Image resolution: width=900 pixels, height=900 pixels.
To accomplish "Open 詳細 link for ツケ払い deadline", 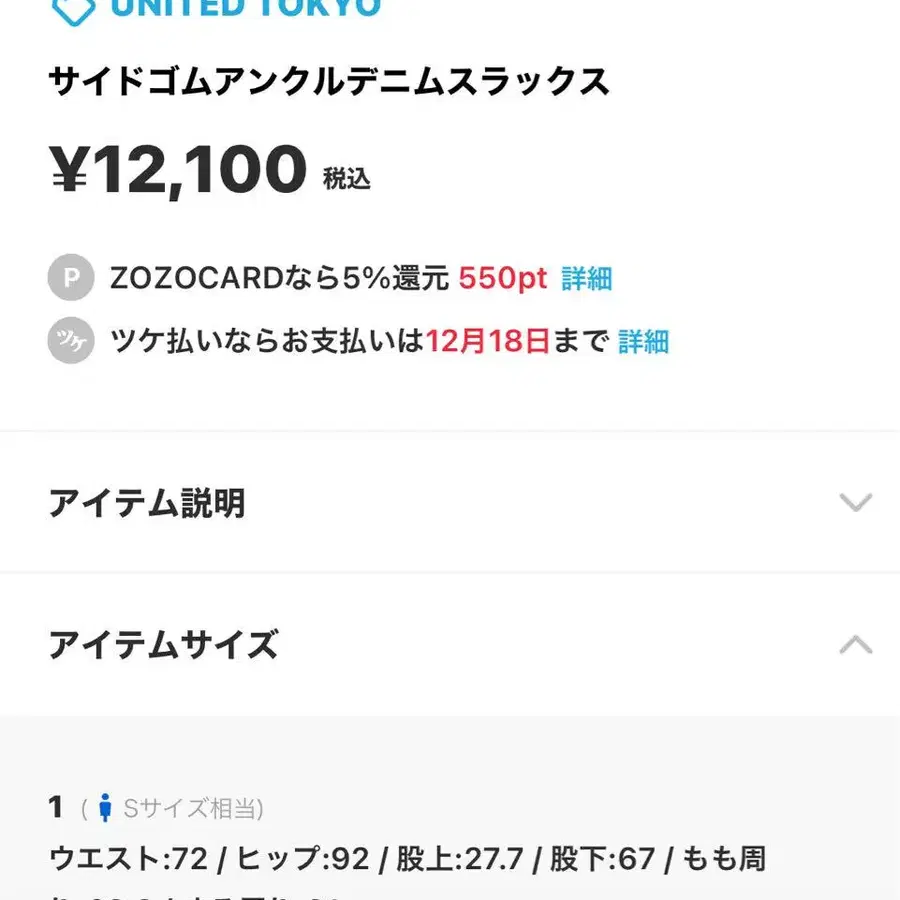I will [645, 341].
